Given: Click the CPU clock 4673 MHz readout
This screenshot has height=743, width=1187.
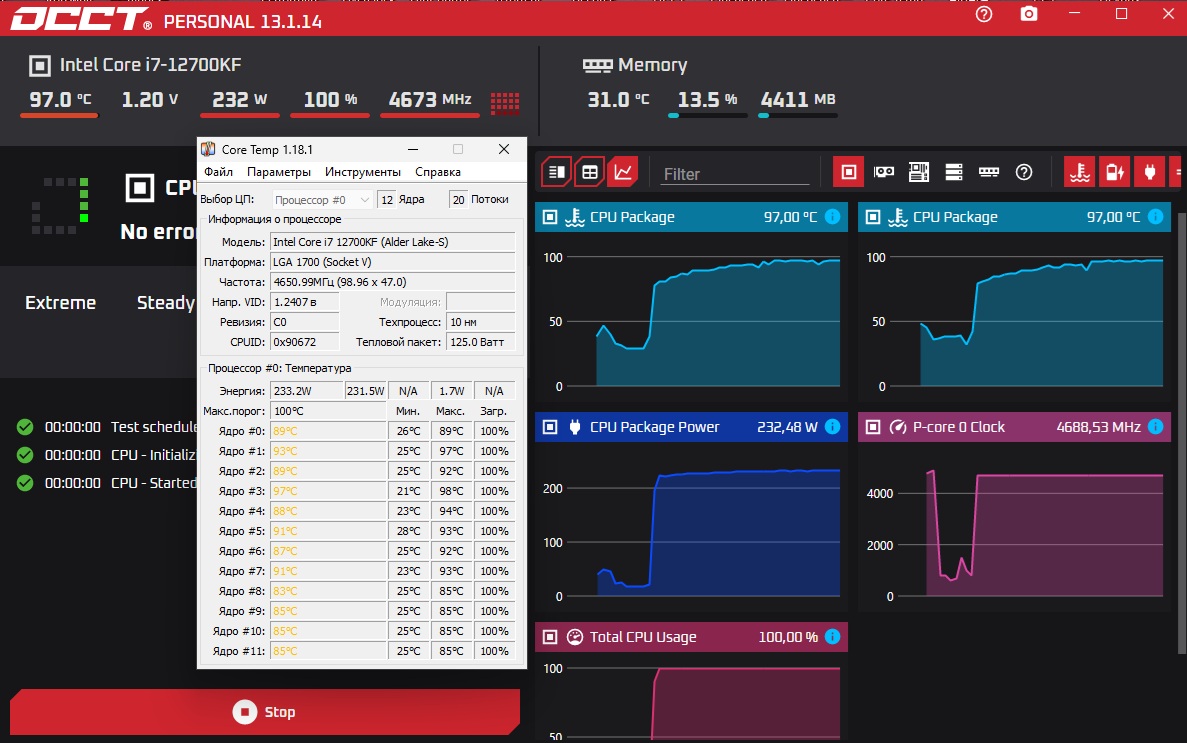Looking at the screenshot, I should (x=430, y=100).
